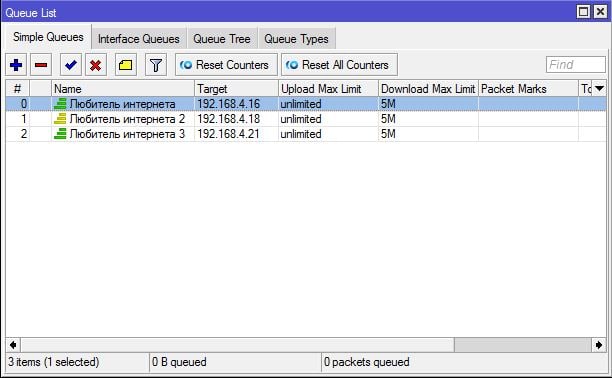Click the 0 packets queued status text

(366, 362)
